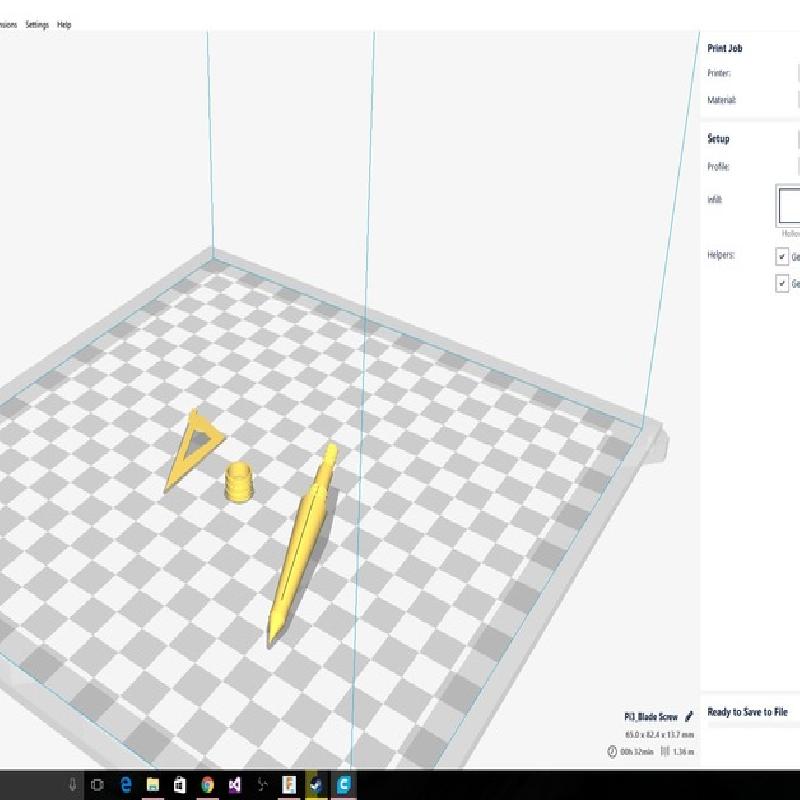Image resolution: width=800 pixels, height=800 pixels.
Task: Open Steam from the taskbar
Action: click(315, 785)
